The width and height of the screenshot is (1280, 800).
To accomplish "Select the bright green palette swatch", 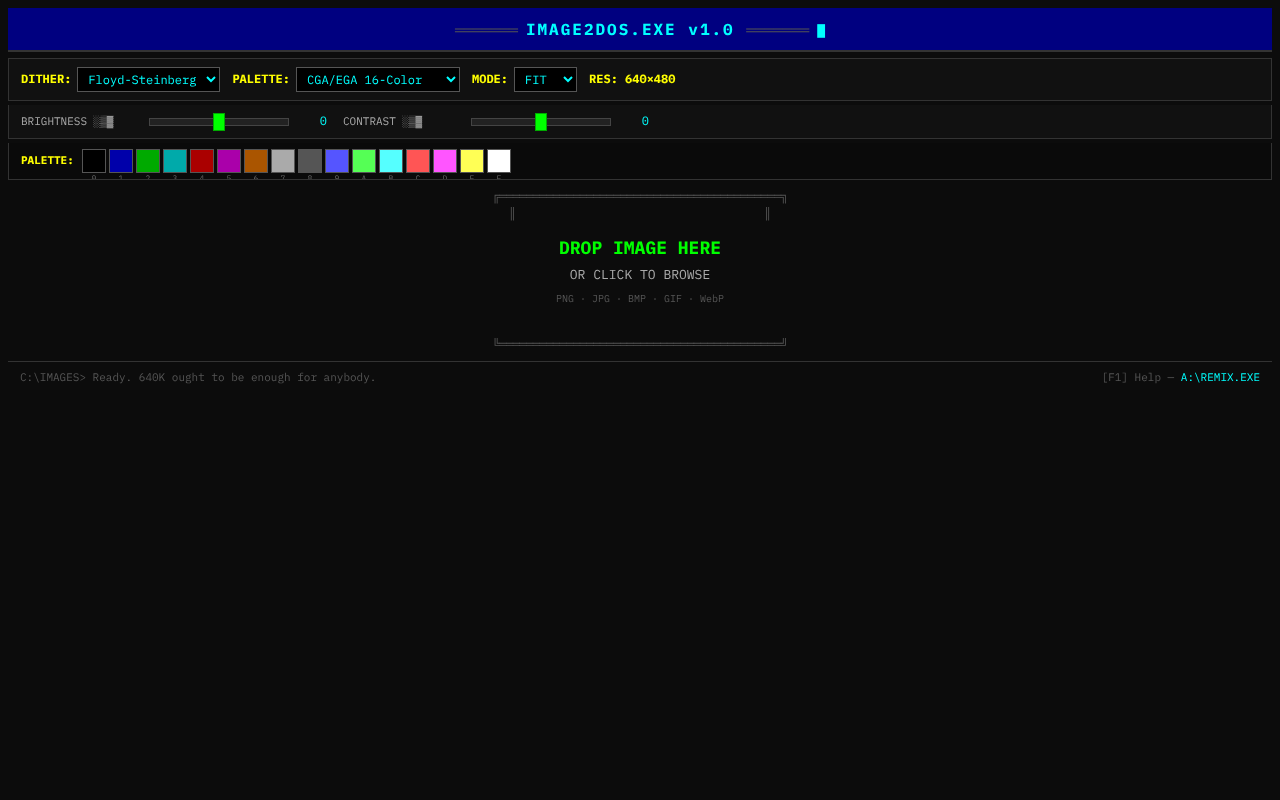I will click(364, 161).
